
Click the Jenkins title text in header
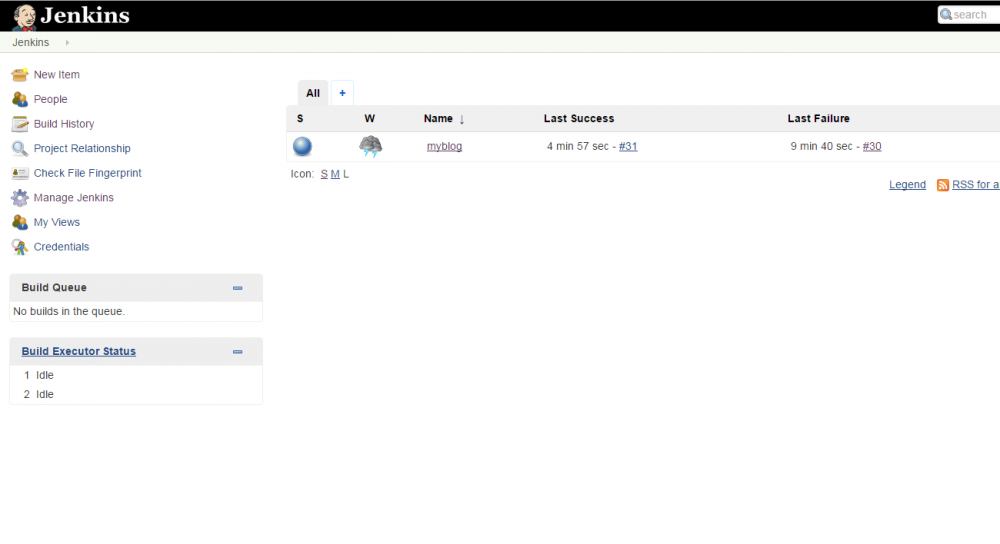click(85, 15)
